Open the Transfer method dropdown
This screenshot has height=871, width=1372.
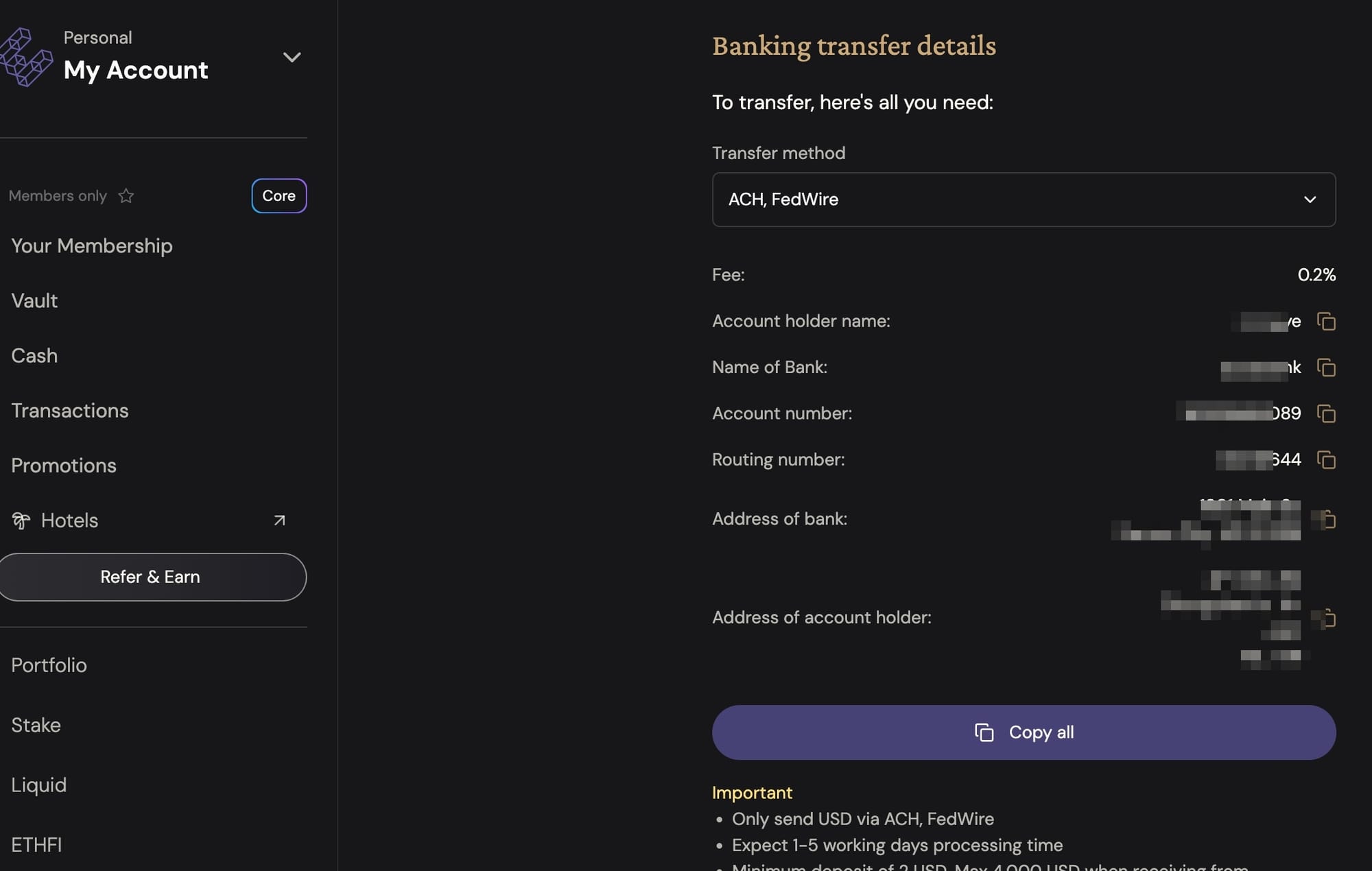(x=1023, y=200)
